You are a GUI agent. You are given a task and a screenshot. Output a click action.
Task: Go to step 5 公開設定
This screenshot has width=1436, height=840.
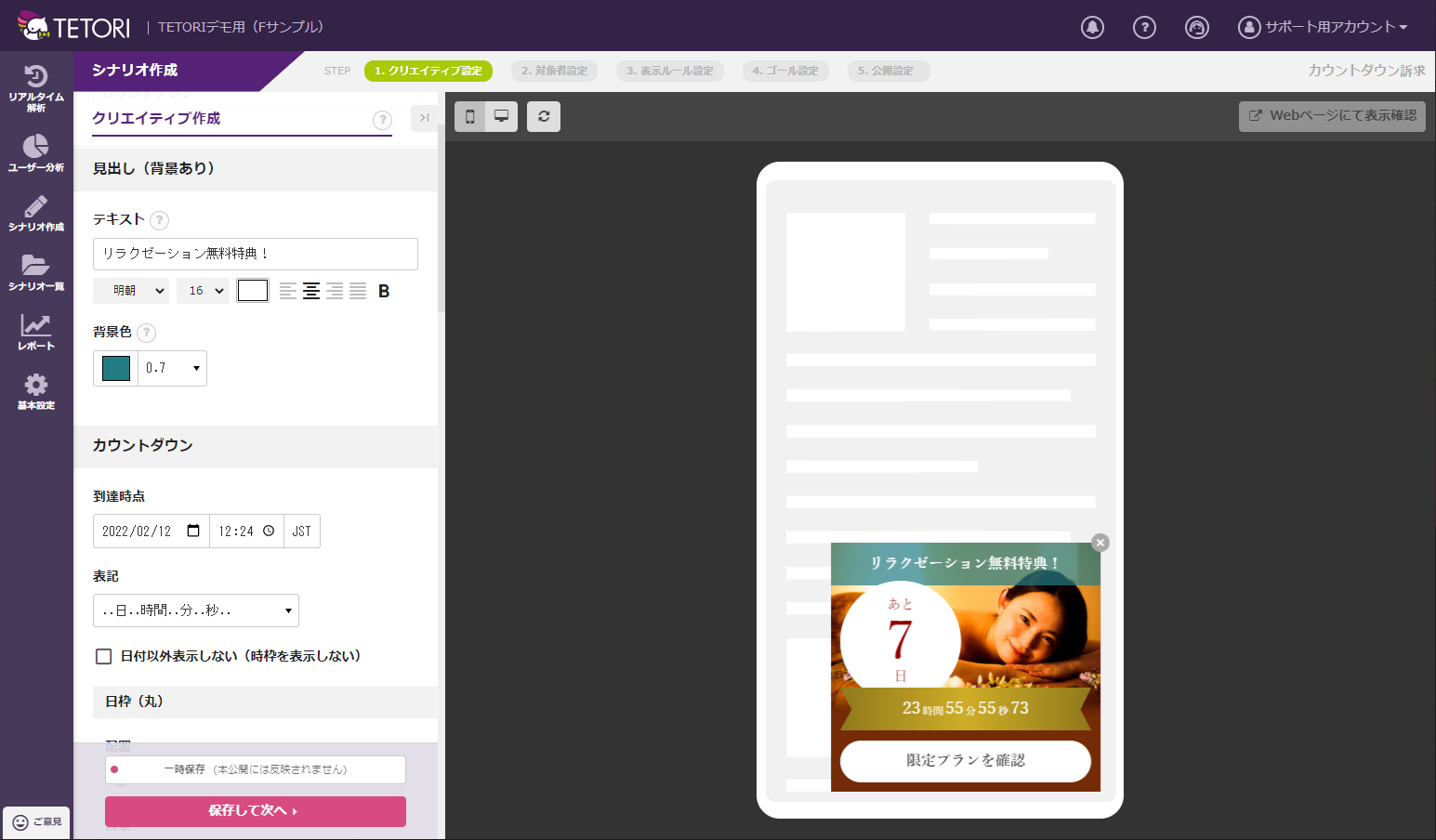886,71
